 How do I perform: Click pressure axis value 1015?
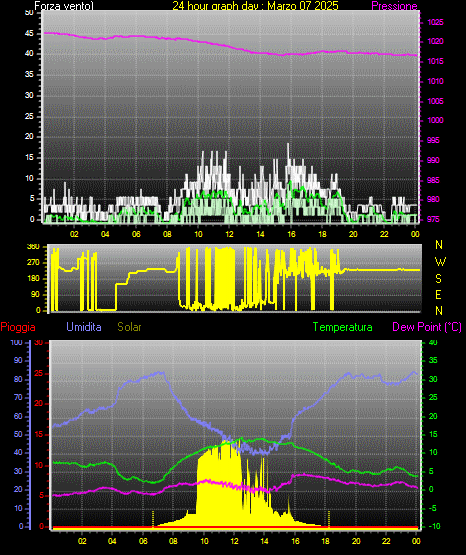(x=436, y=61)
